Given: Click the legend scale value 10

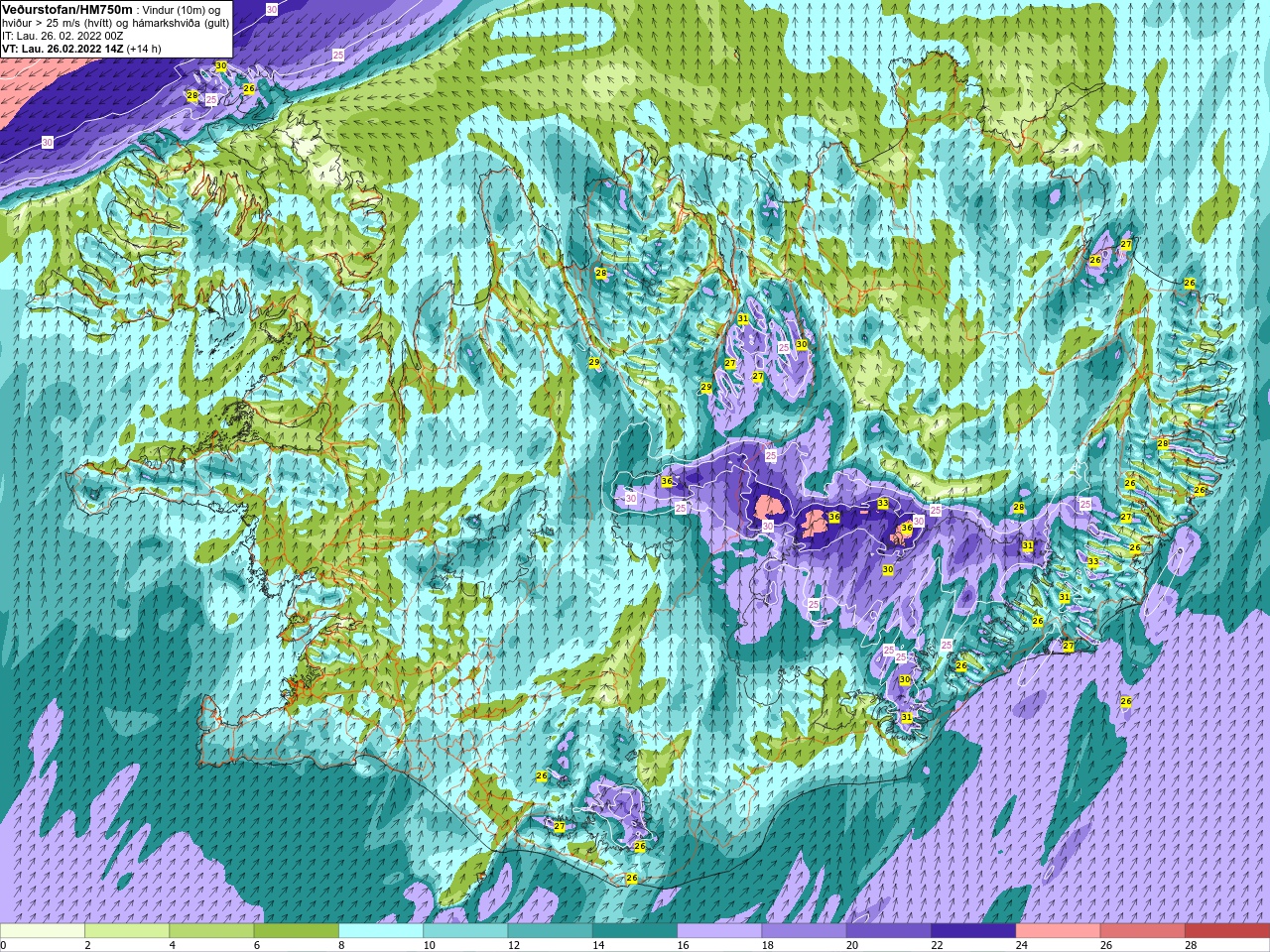Looking at the screenshot, I should point(430,945).
